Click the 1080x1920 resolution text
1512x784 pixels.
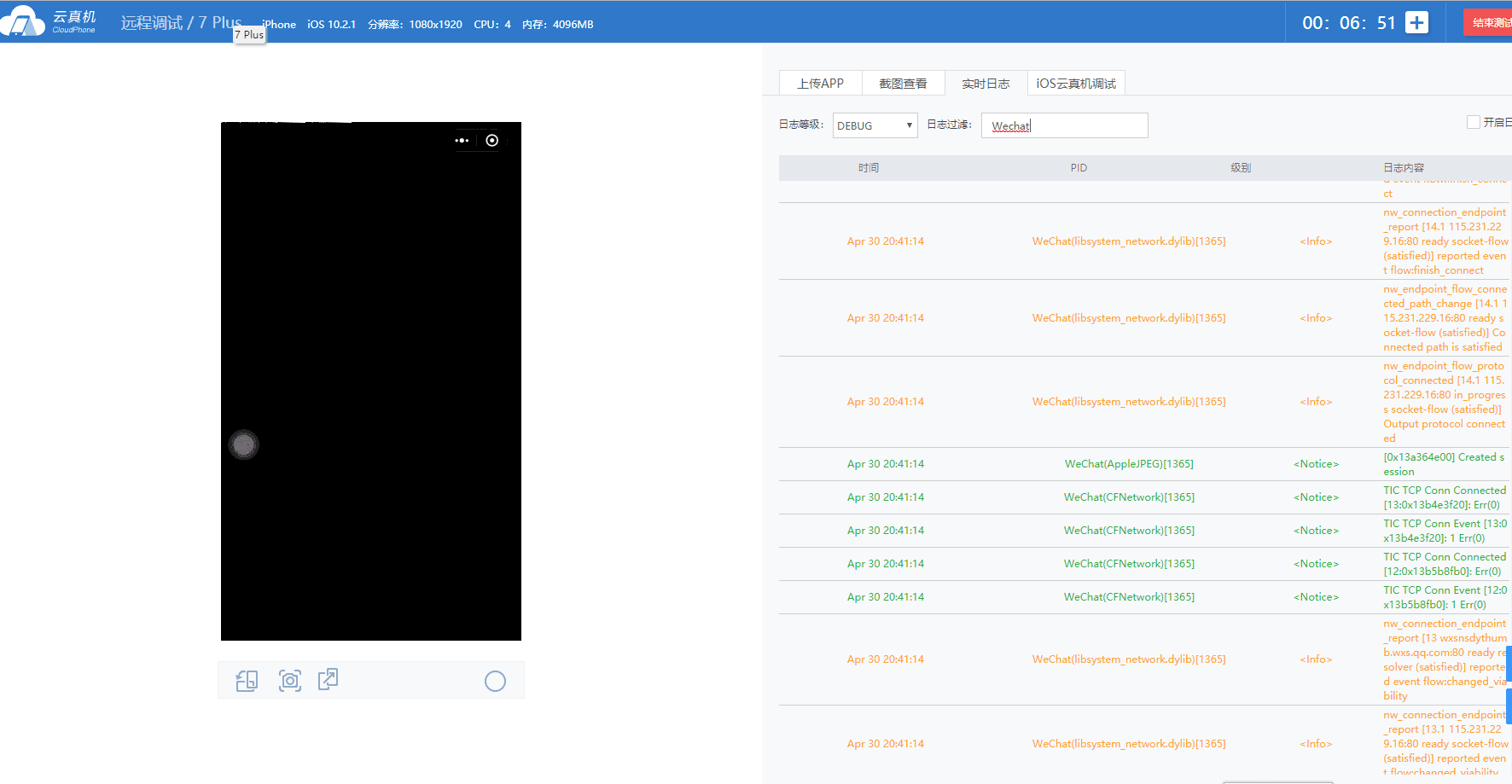click(435, 25)
